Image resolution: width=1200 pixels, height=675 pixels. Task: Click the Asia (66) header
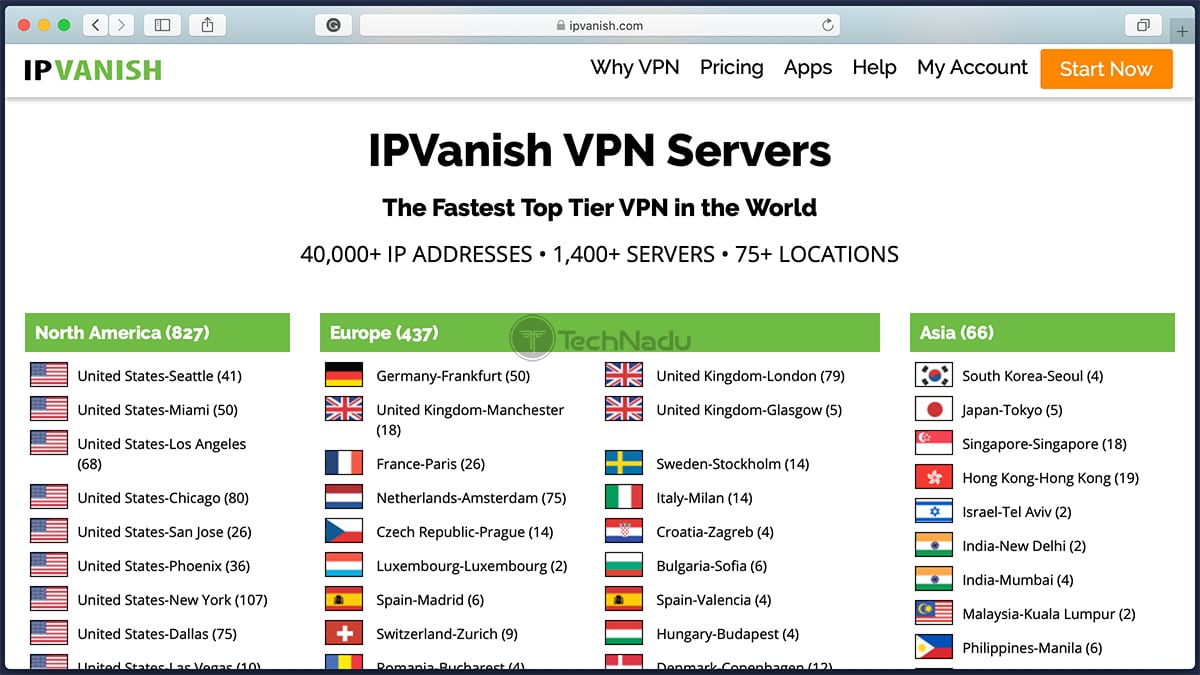(x=1042, y=333)
